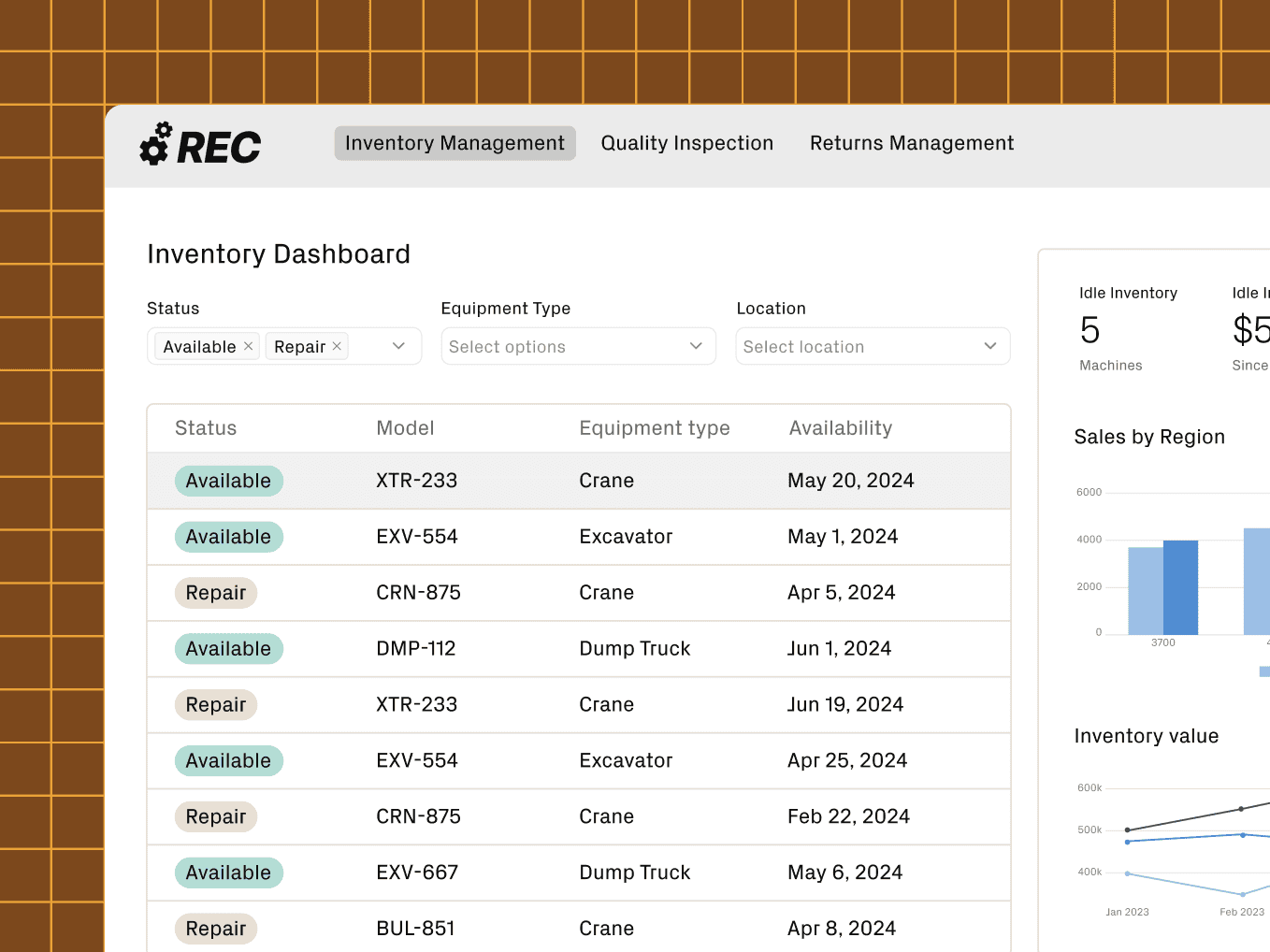Image resolution: width=1270 pixels, height=952 pixels.
Task: Switch to the Returns Management tab
Action: point(911,143)
